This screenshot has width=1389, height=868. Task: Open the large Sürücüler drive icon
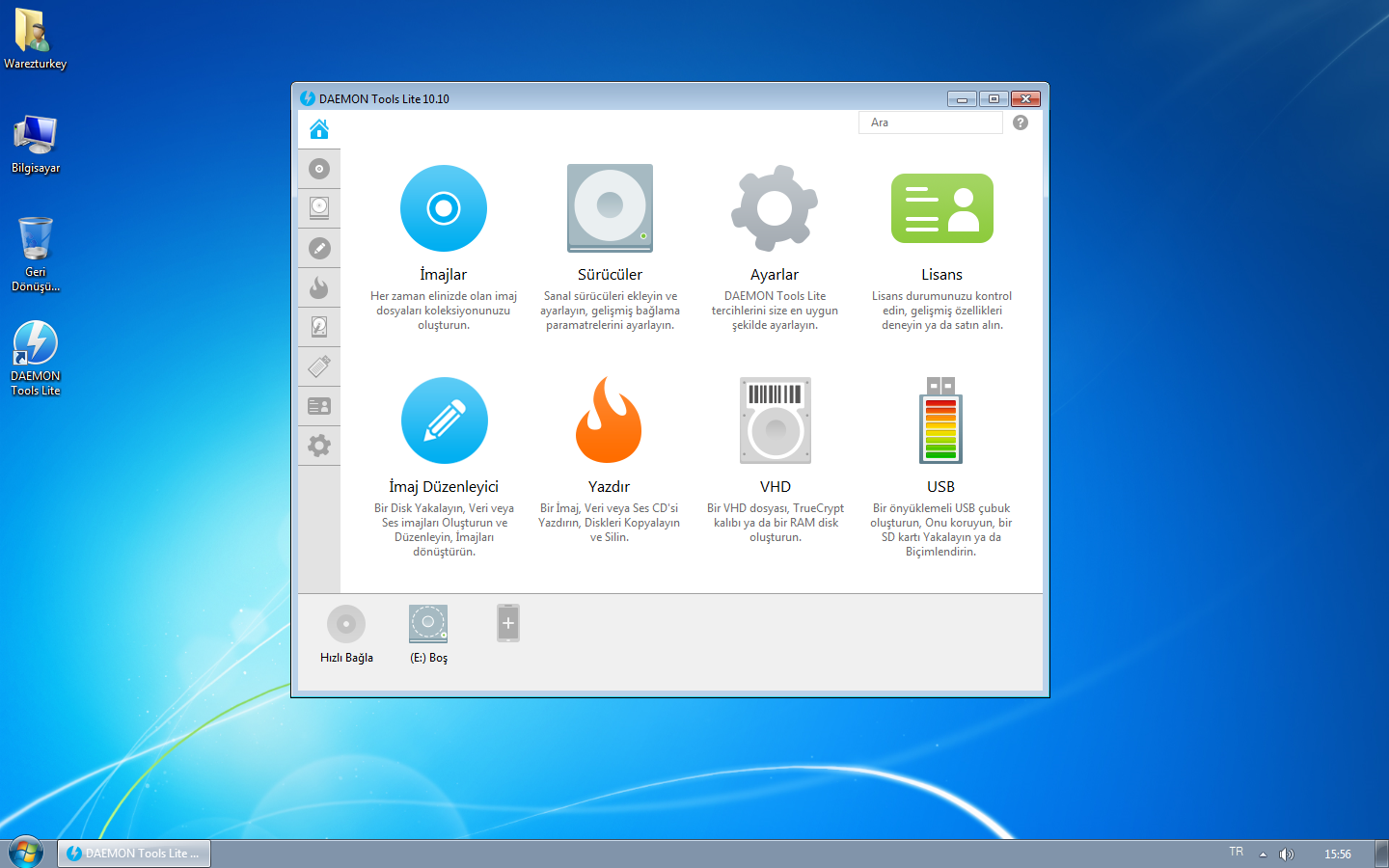point(610,208)
